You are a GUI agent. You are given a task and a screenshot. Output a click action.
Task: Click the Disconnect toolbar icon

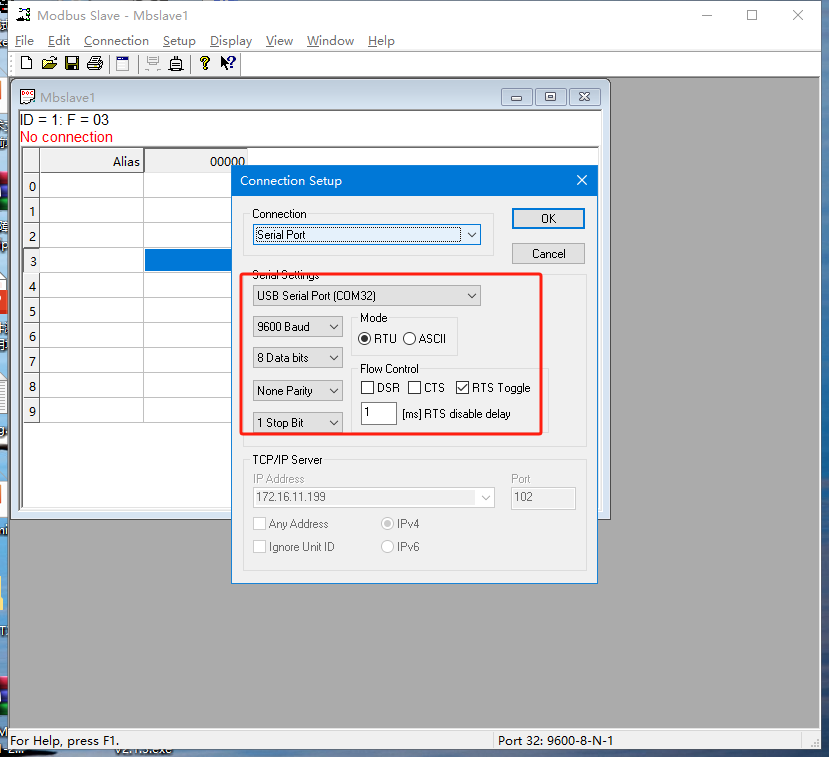pos(176,64)
